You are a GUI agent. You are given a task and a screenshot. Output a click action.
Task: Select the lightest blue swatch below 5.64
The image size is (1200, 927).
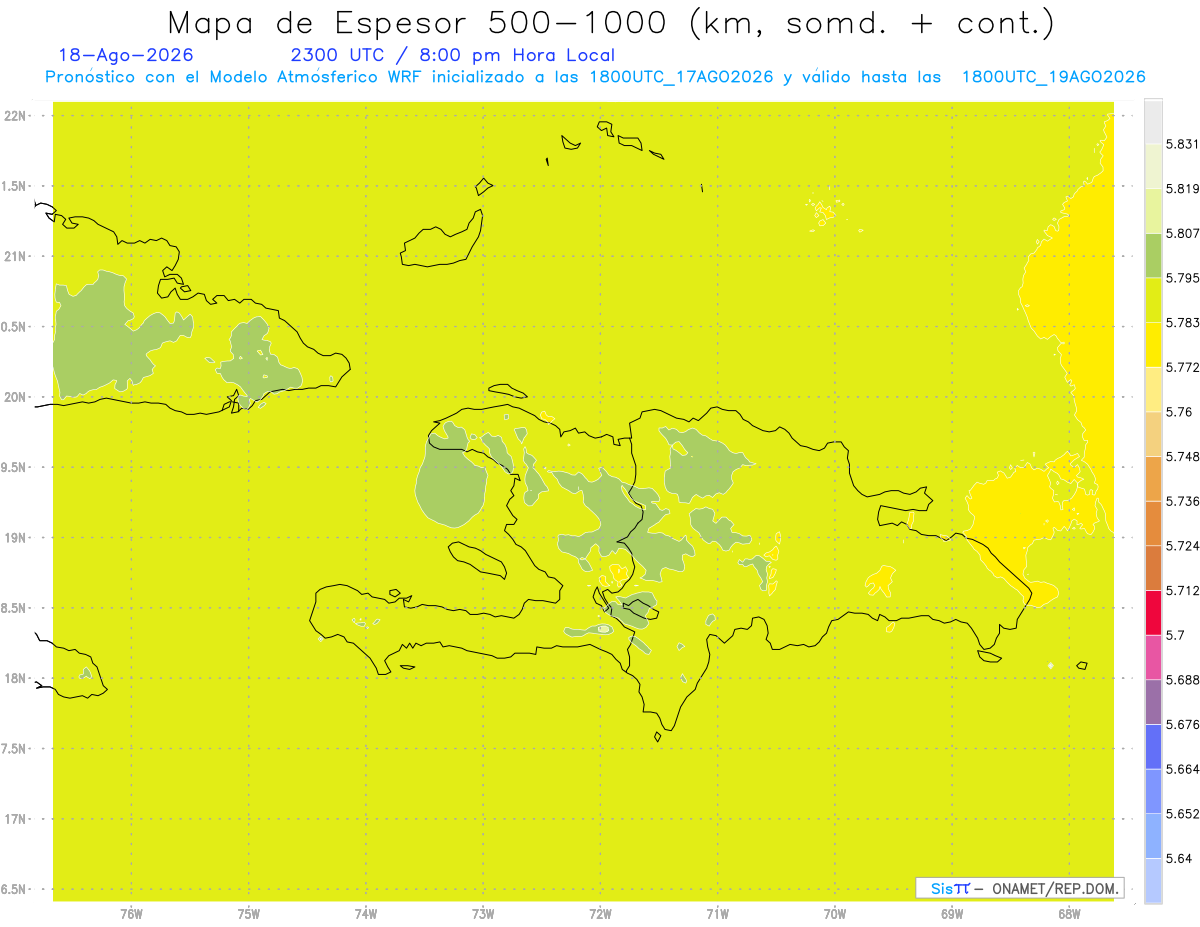tap(1153, 880)
